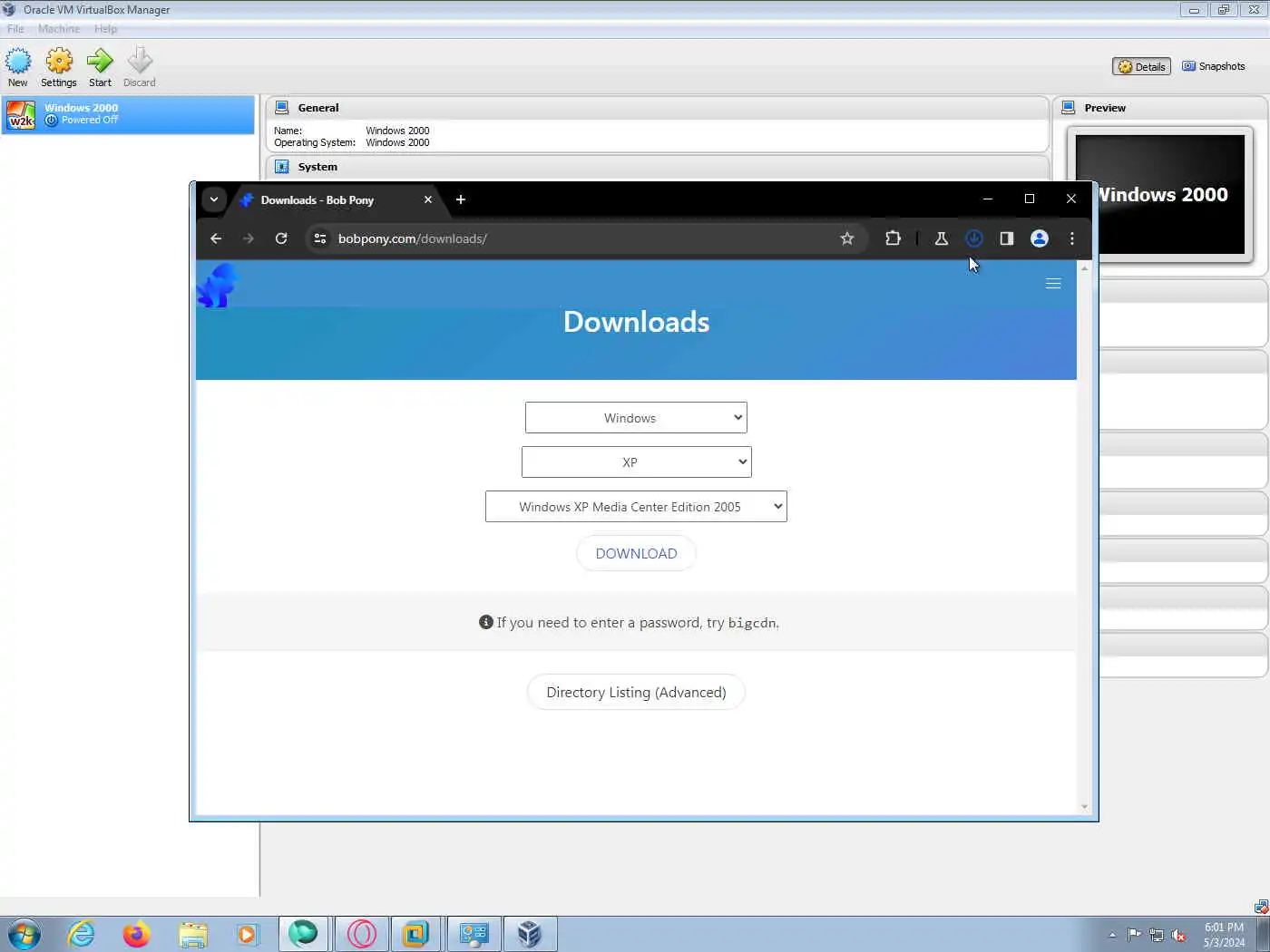1270x952 pixels.
Task: Click the muted volume tray icon
Action: [x=1178, y=935]
